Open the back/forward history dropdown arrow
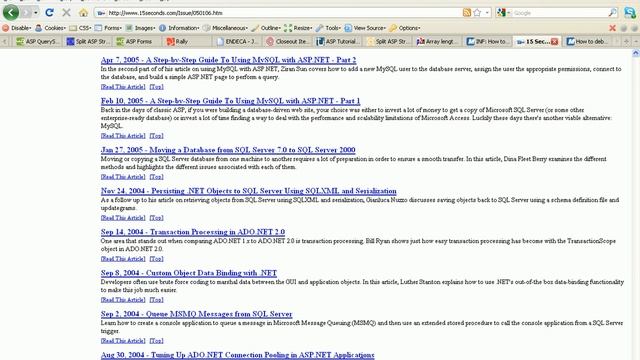Image resolution: width=640 pixels, height=360 pixels. (36, 13)
